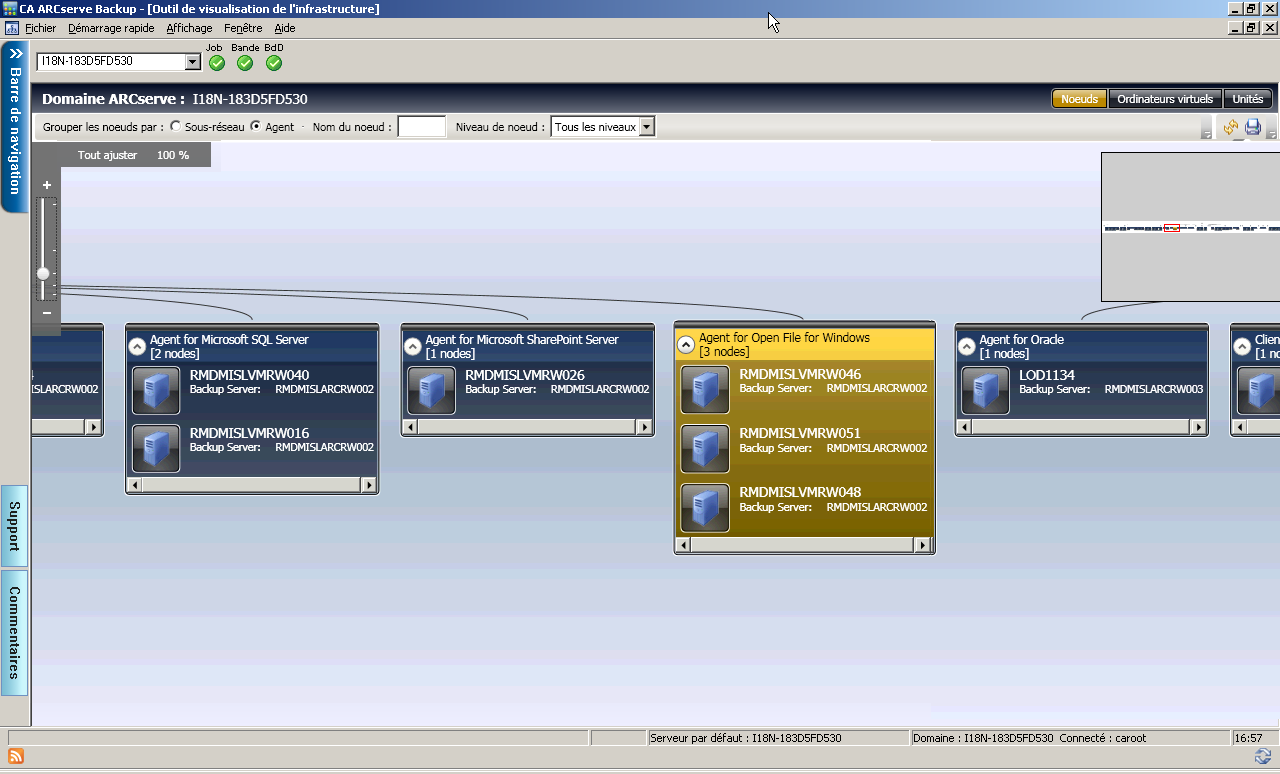Click zoom in plus icon
This screenshot has height=774, width=1280.
(x=46, y=185)
